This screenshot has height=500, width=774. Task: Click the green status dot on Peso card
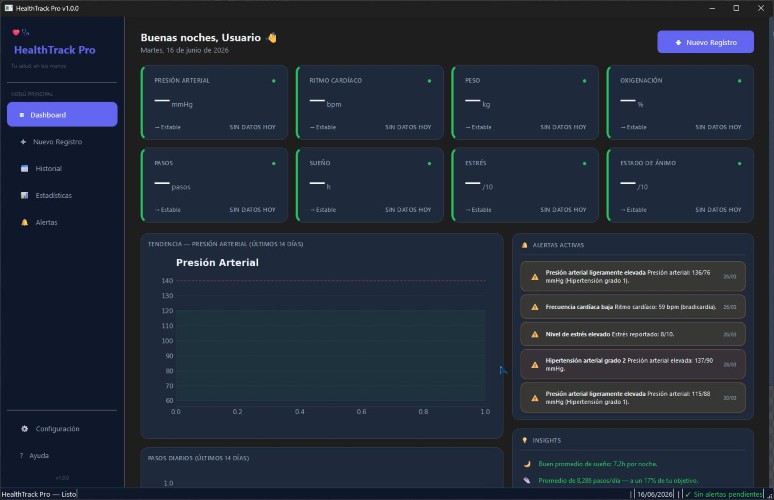pyautogui.click(x=584, y=81)
